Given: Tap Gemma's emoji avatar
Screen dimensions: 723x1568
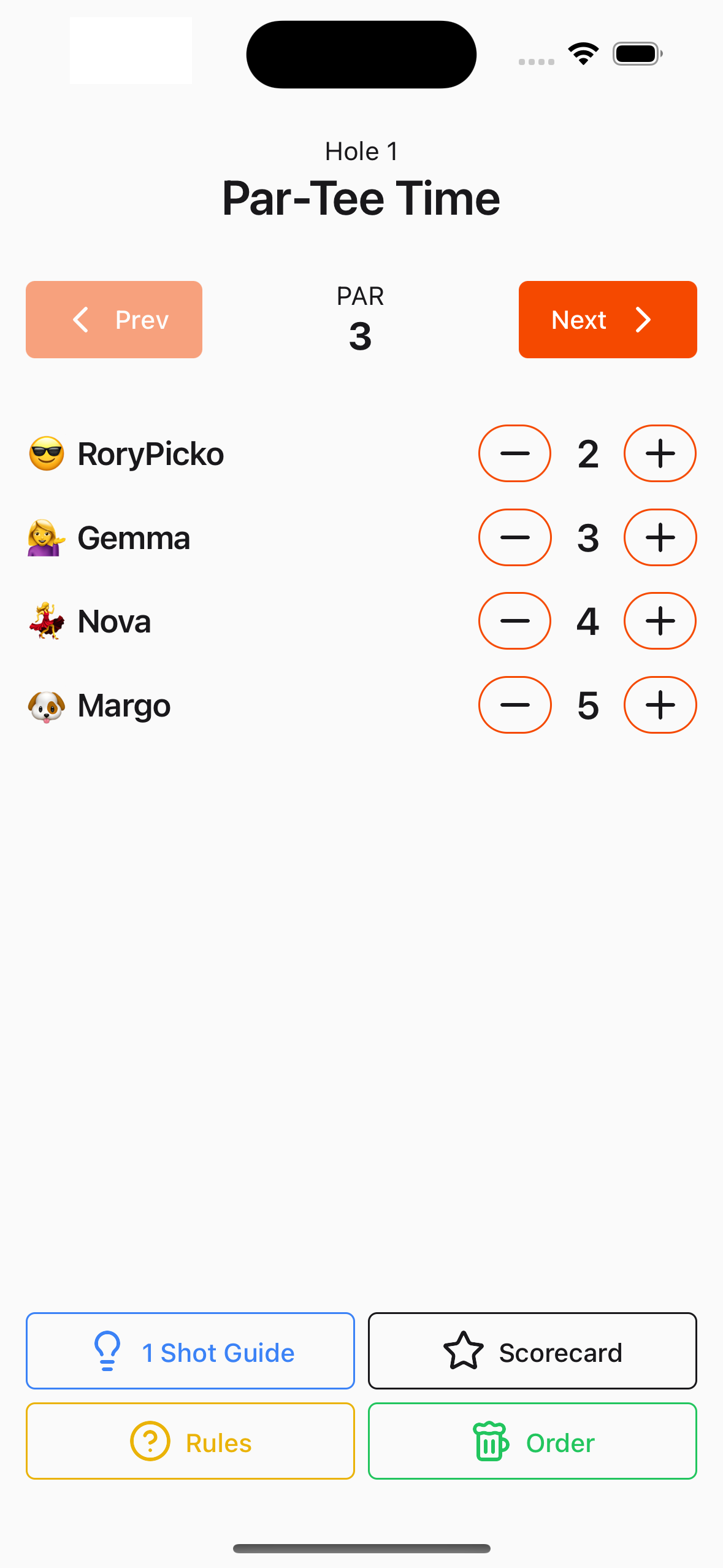Looking at the screenshot, I should [47, 538].
